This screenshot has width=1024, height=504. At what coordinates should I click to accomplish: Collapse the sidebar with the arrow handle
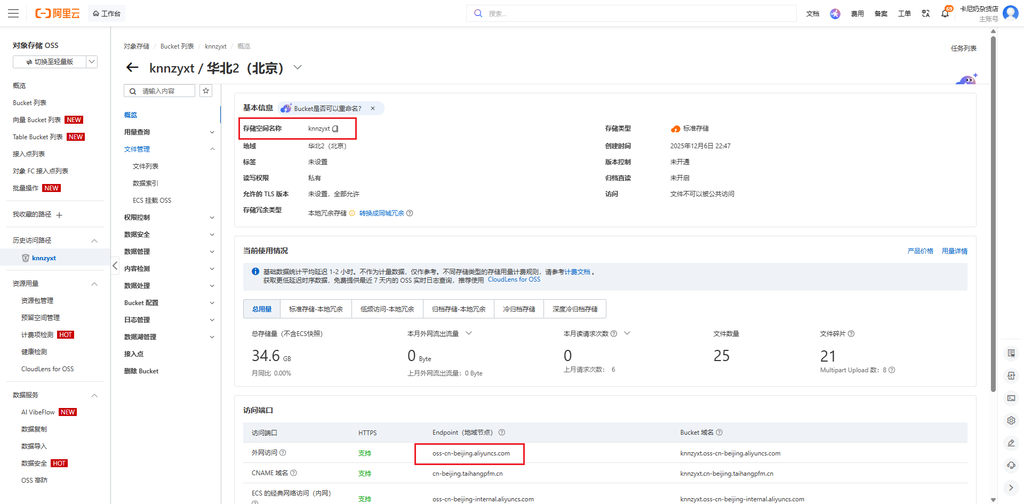tap(116, 265)
